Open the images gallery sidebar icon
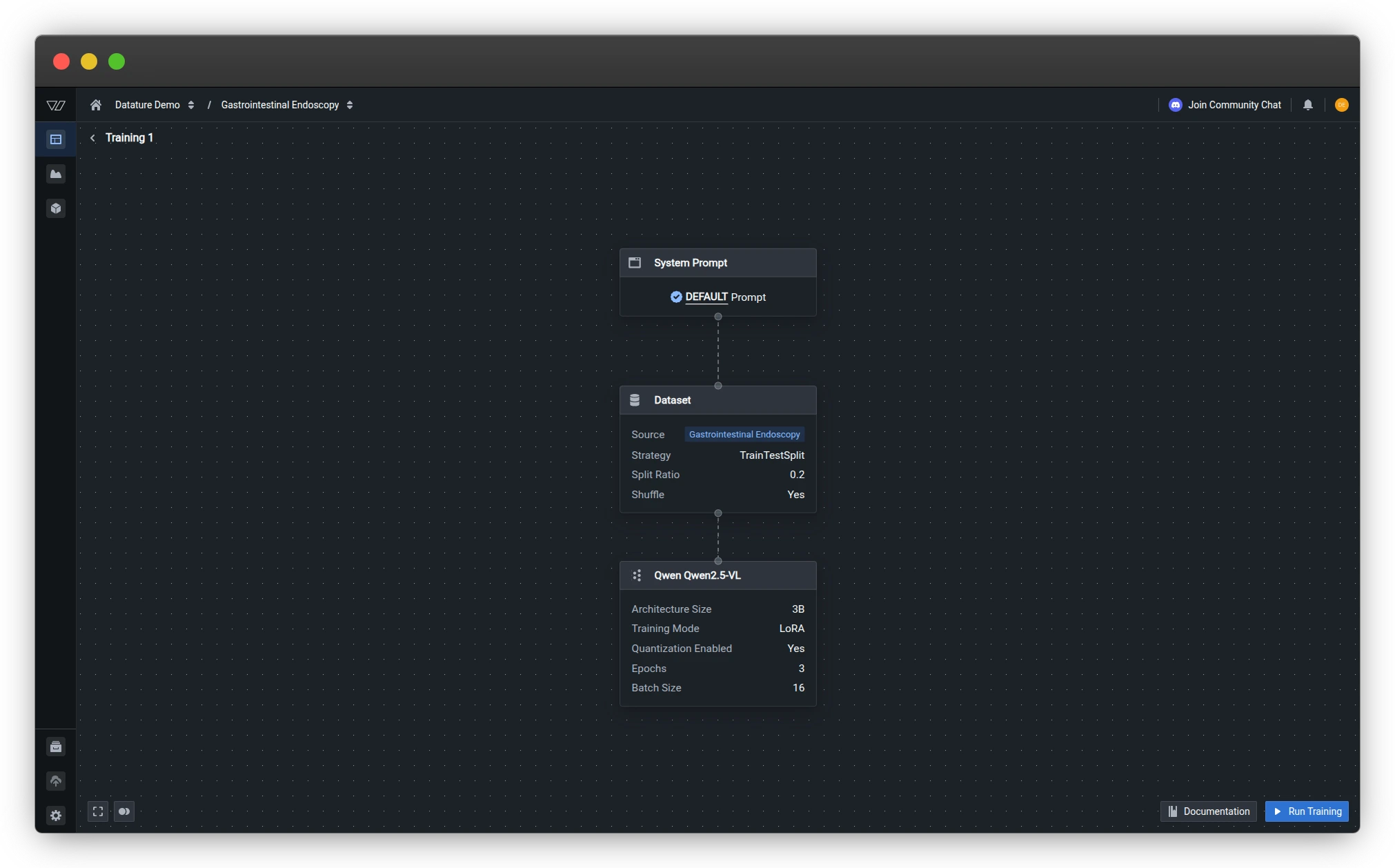 click(x=56, y=174)
